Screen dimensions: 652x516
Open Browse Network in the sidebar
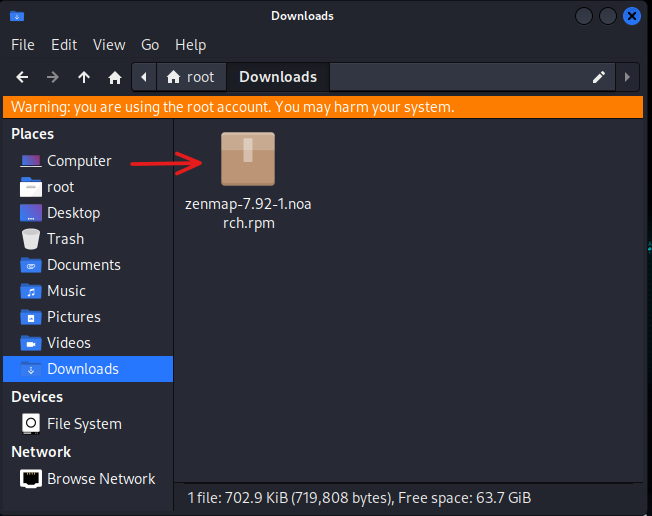(88, 479)
